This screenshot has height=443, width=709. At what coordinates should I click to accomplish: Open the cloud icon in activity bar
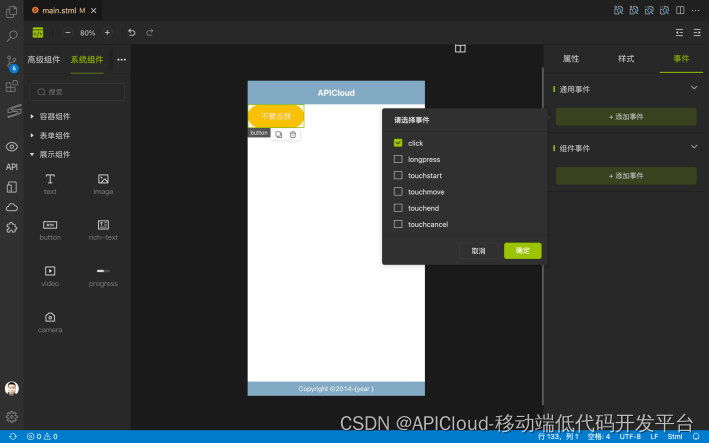(12, 207)
